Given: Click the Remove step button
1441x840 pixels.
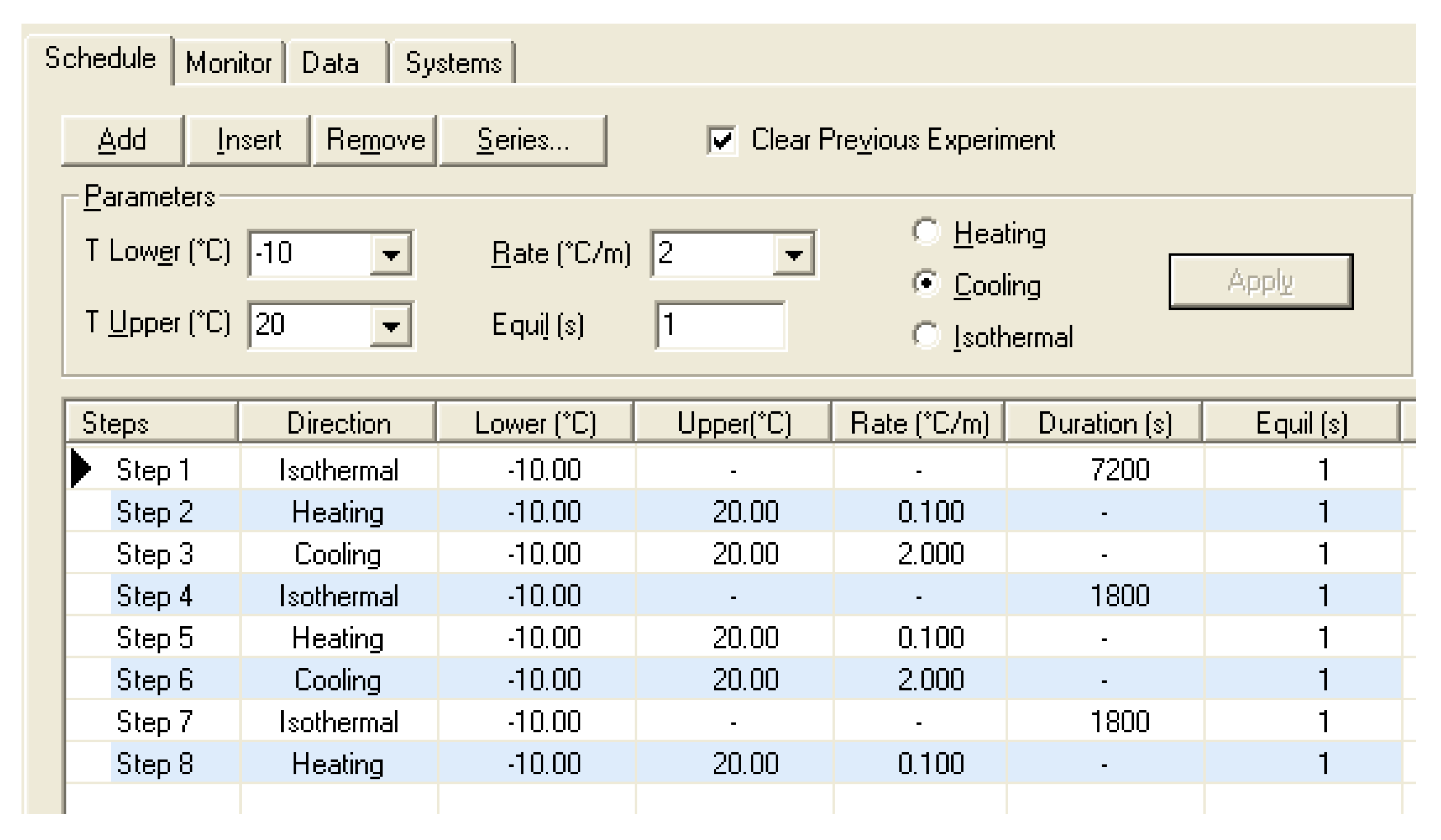Looking at the screenshot, I should click(x=375, y=141).
